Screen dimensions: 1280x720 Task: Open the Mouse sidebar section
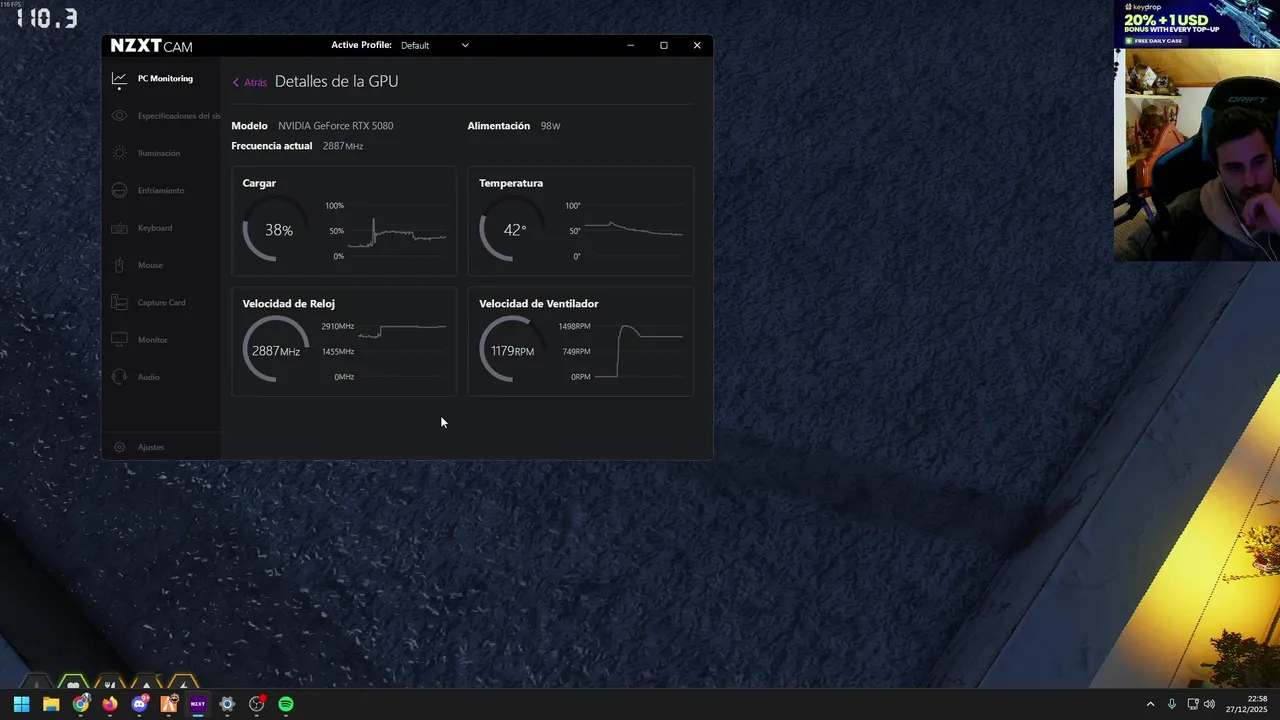[x=160, y=265]
